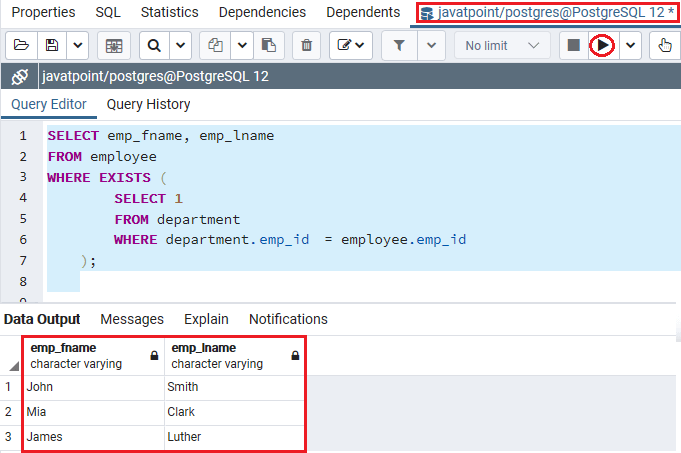The width and height of the screenshot is (681, 453).
Task: Select the javatpoint/postgres@PostgreSQL 12 query tab
Action: pyautogui.click(x=546, y=13)
